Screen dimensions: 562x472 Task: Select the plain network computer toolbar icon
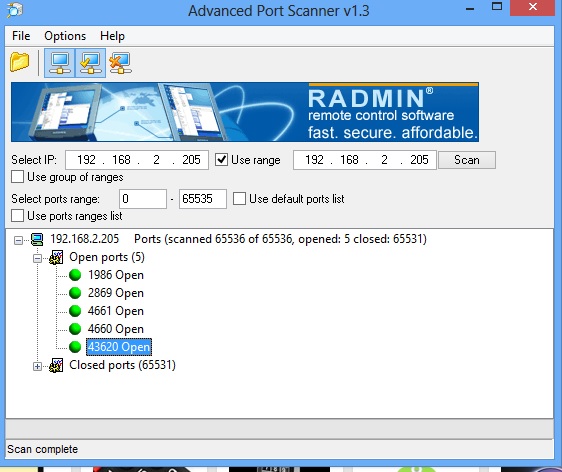60,63
